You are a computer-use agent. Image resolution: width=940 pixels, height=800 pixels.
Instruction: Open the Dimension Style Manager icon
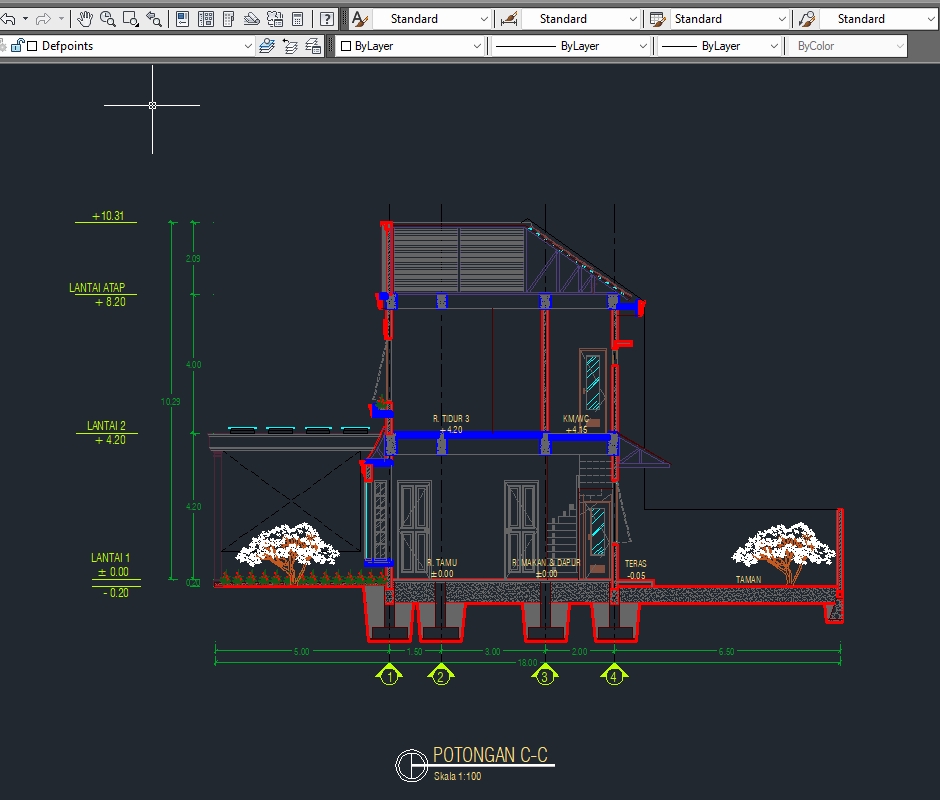click(509, 18)
